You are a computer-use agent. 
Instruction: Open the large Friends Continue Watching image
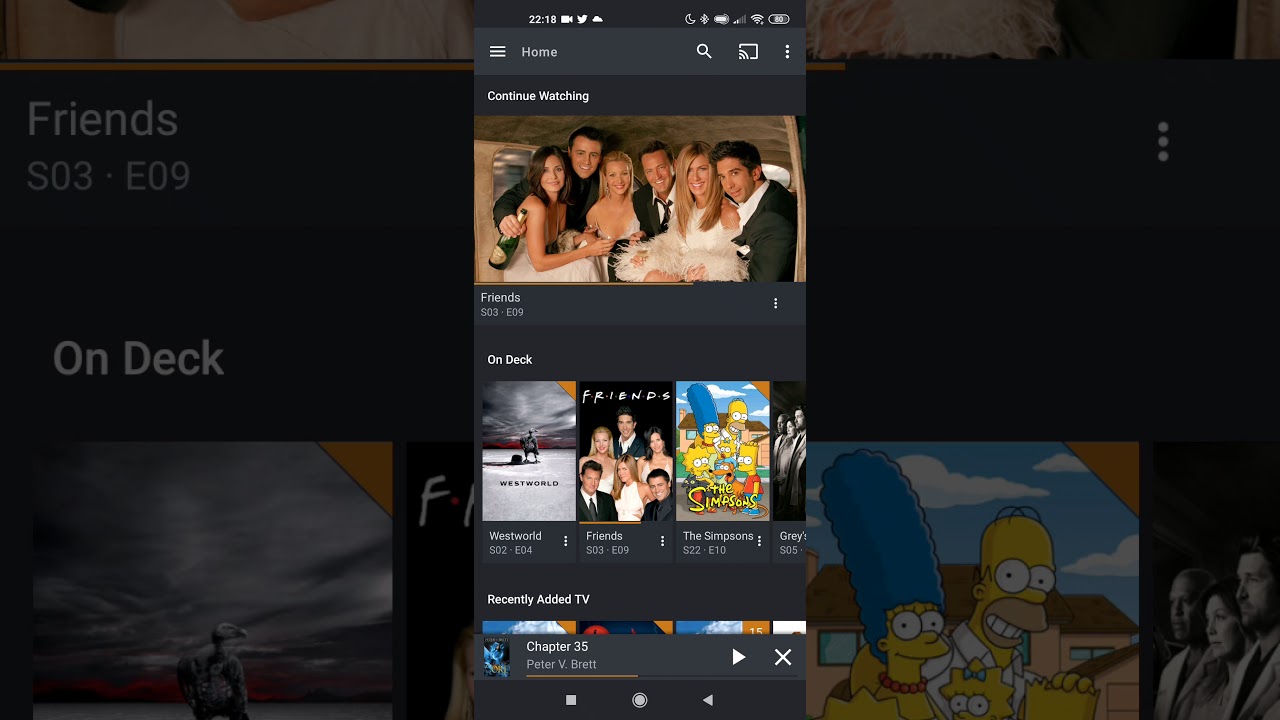[x=640, y=199]
